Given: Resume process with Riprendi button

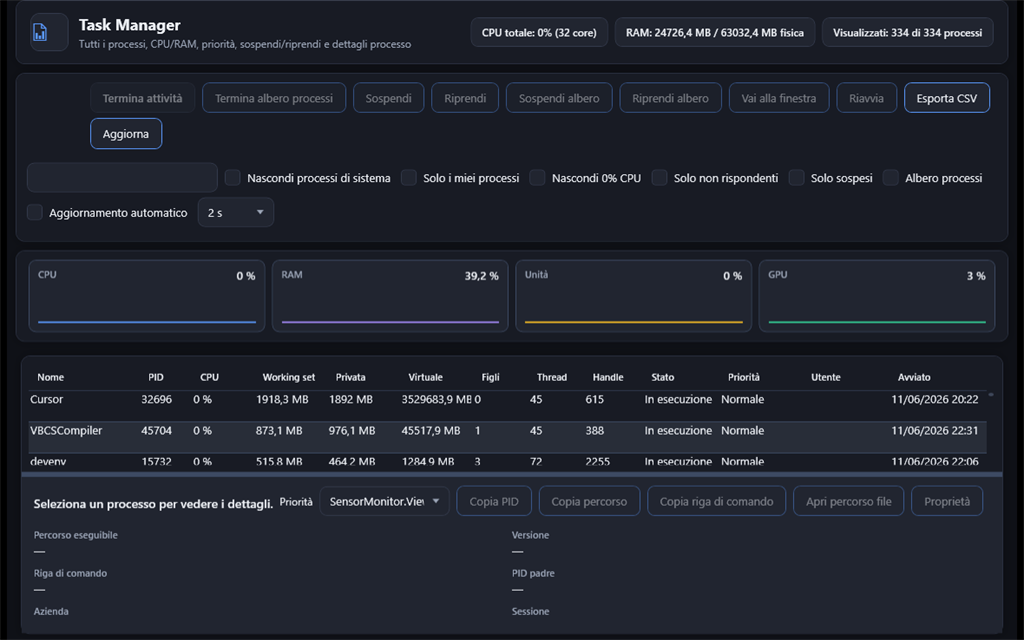Looking at the screenshot, I should (x=465, y=98).
